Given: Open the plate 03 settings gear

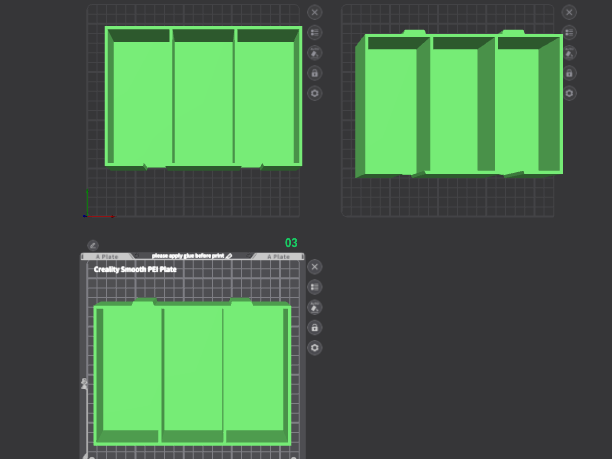Looking at the screenshot, I should (x=315, y=348).
